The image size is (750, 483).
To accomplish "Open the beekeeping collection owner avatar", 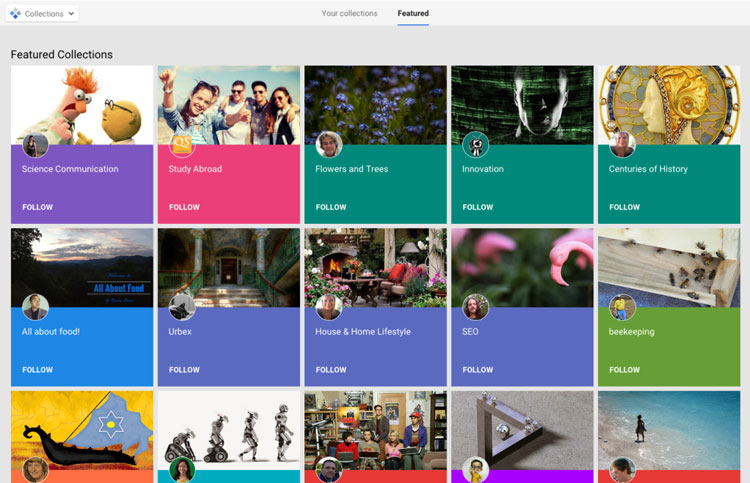I will pyautogui.click(x=622, y=307).
